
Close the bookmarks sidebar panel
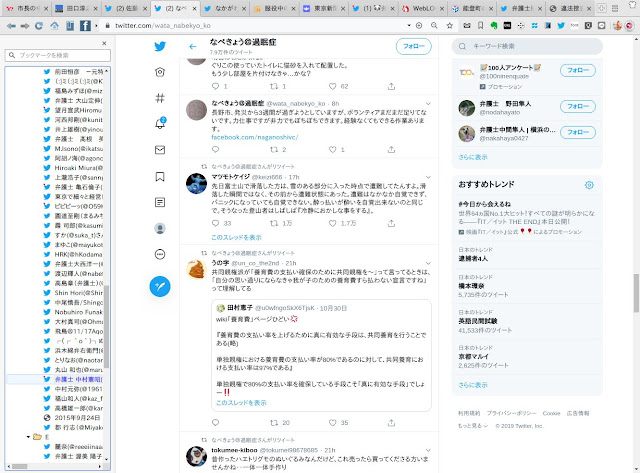104,43
